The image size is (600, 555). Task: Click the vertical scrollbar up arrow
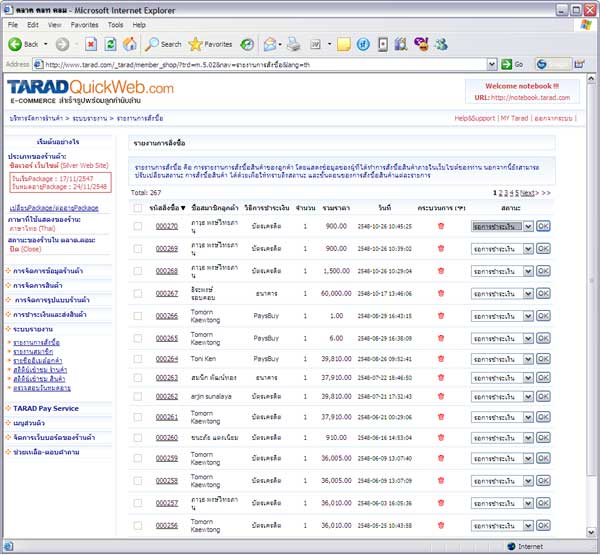[x=591, y=79]
